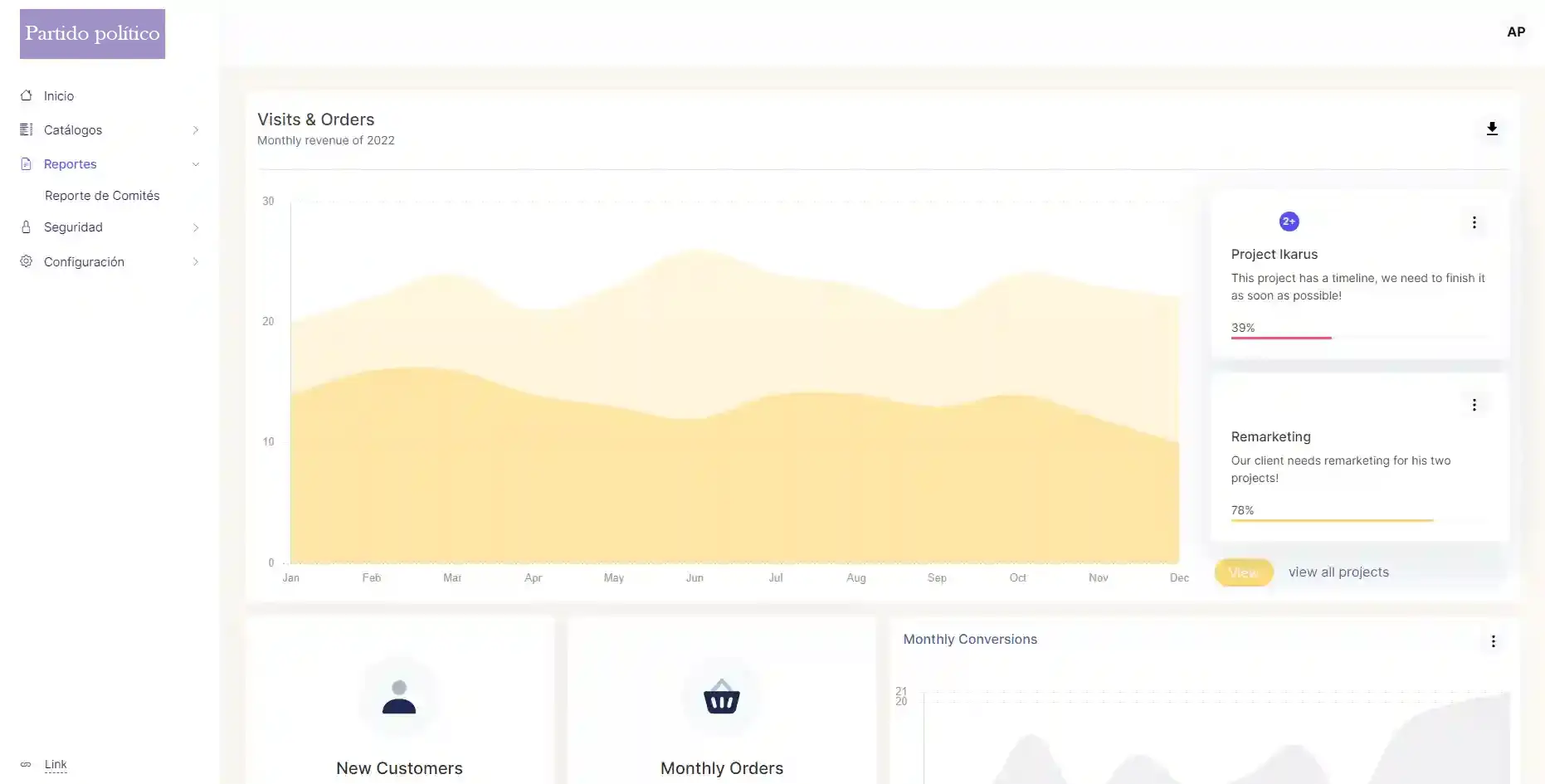Viewport: 1545px width, 784px height.
Task: Expand the Seguridad submenu chevron
Action: pos(196,228)
